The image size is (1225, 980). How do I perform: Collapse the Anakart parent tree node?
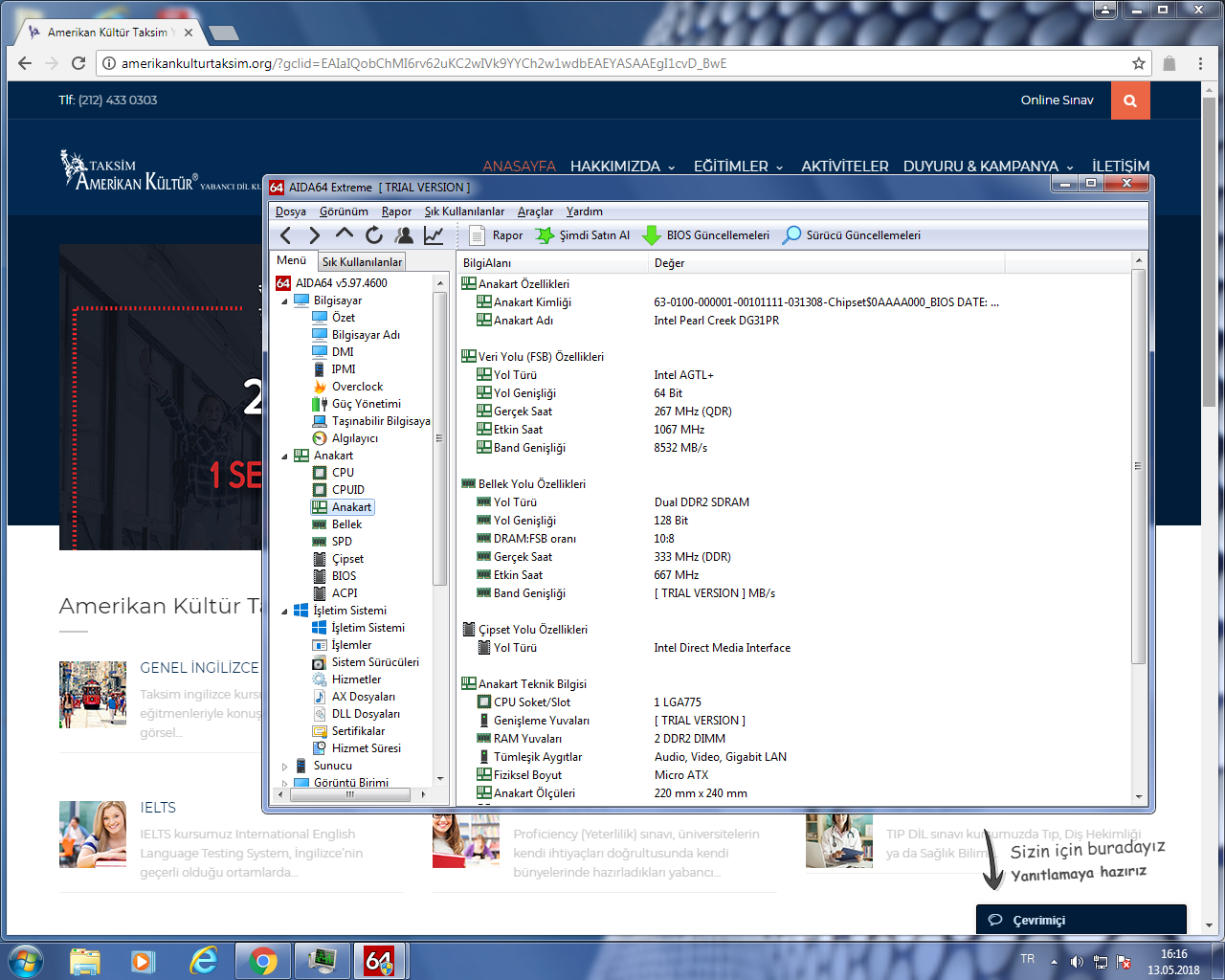(x=284, y=456)
